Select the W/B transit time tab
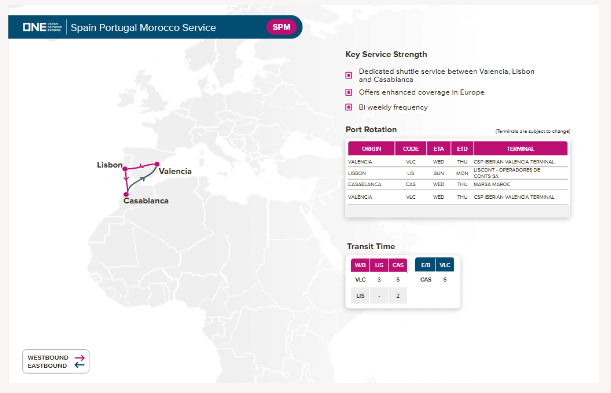This screenshot has width=611, height=393. pos(360,265)
